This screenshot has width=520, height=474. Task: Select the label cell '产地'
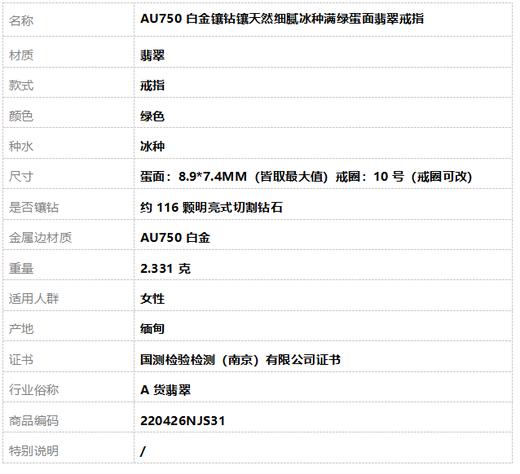click(68, 326)
